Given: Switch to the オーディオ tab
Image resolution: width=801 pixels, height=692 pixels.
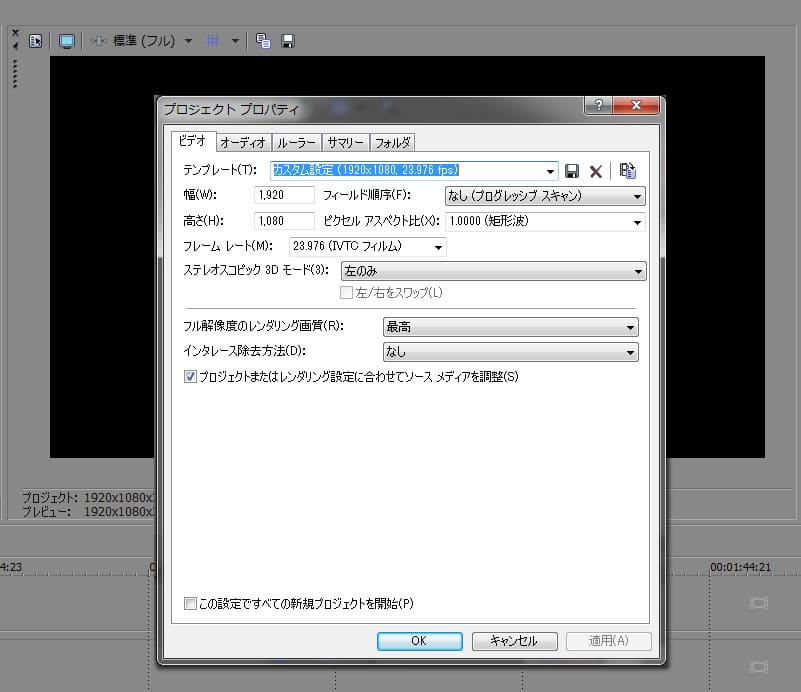Looking at the screenshot, I should pos(242,143).
